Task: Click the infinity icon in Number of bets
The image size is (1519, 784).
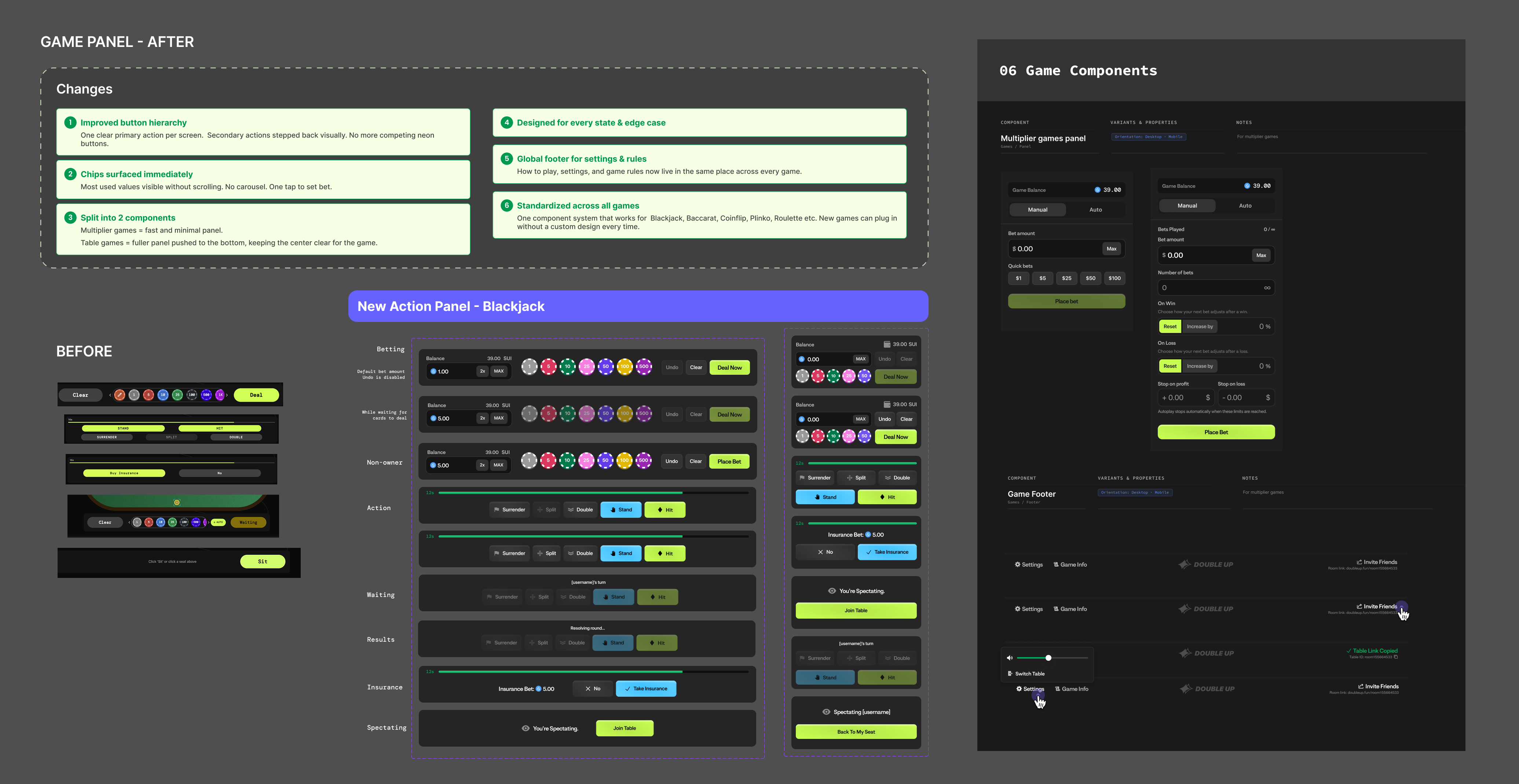Action: (x=1267, y=287)
